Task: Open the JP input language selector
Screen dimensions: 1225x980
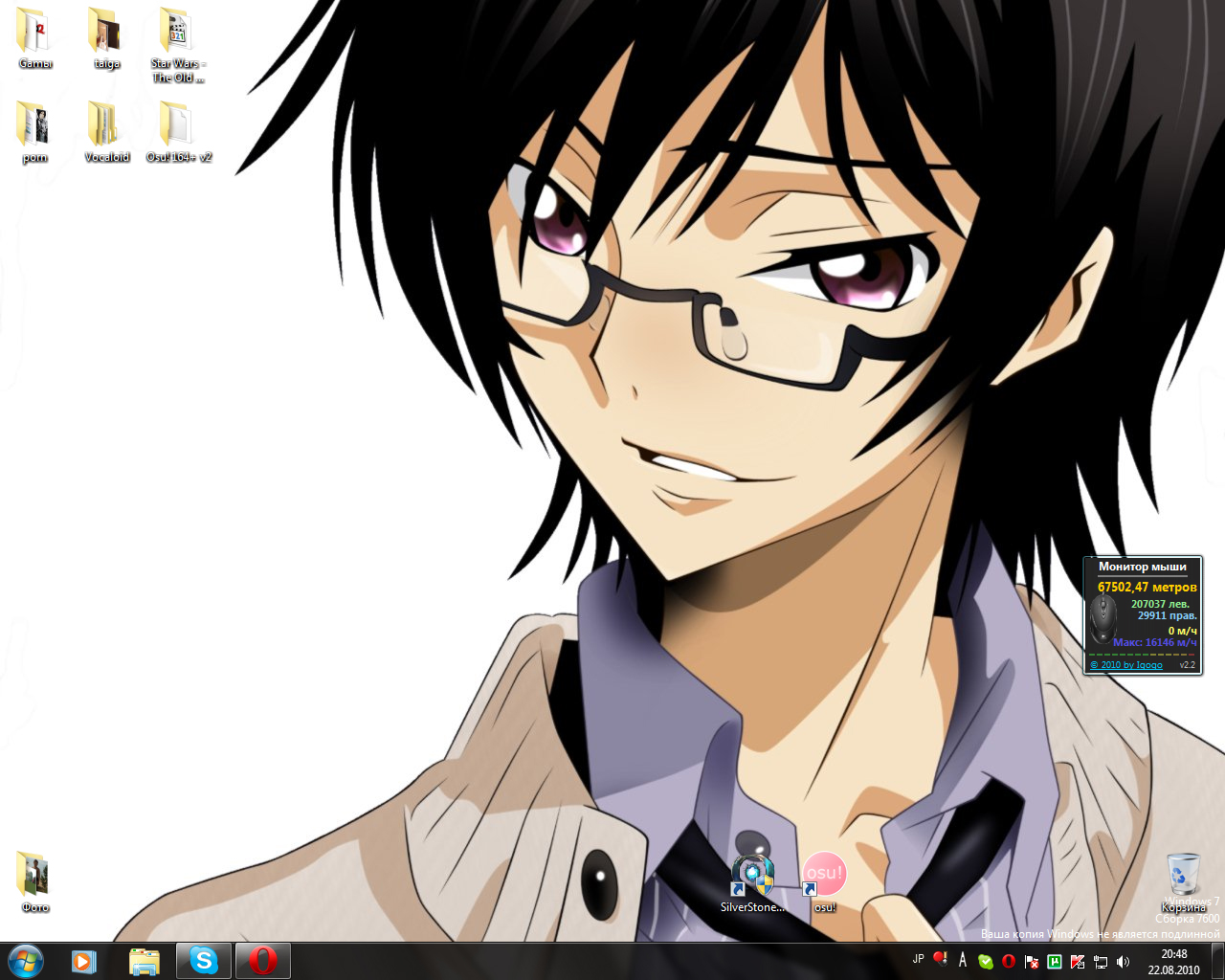Action: 919,959
